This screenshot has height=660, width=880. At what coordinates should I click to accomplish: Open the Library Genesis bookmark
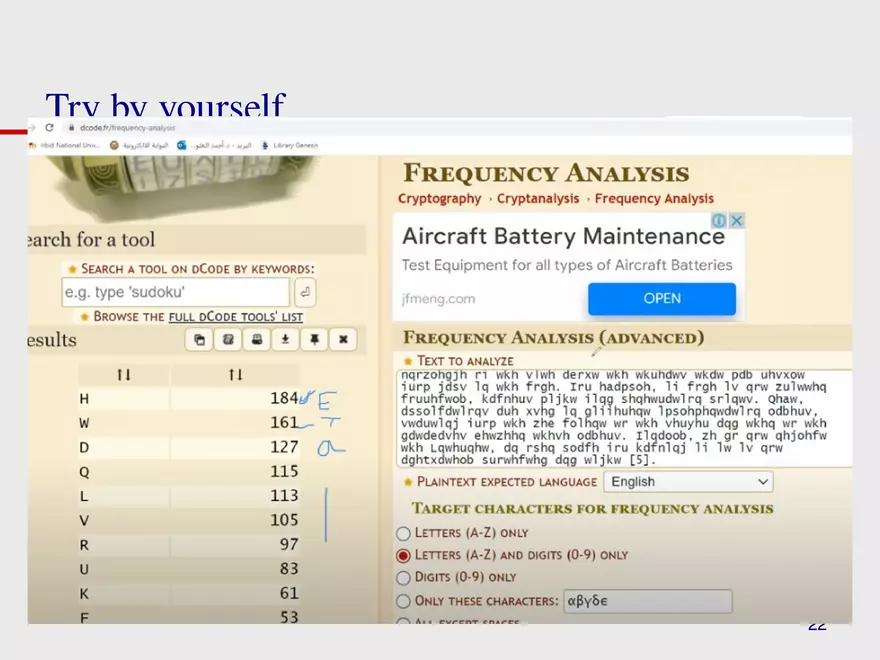click(x=289, y=145)
